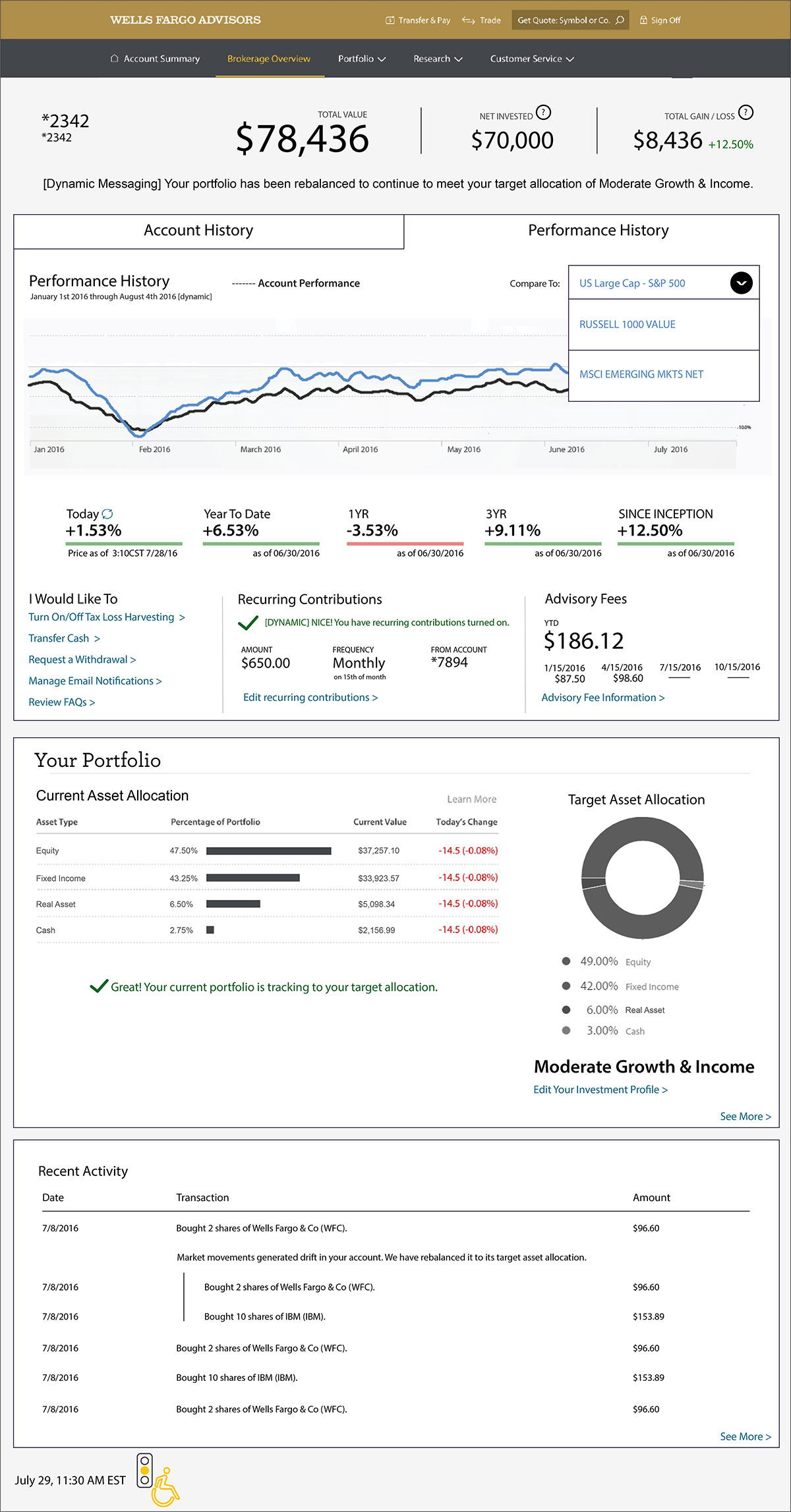Click Request a Withdrawal link
The width and height of the screenshot is (791, 1512).
pos(82,659)
